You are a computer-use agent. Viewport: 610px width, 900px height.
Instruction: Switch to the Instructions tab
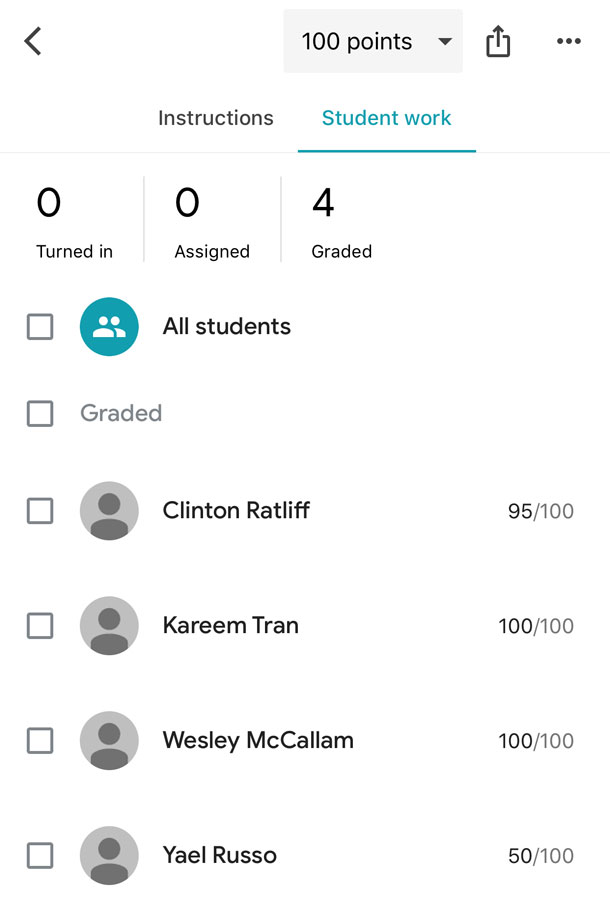pos(215,118)
